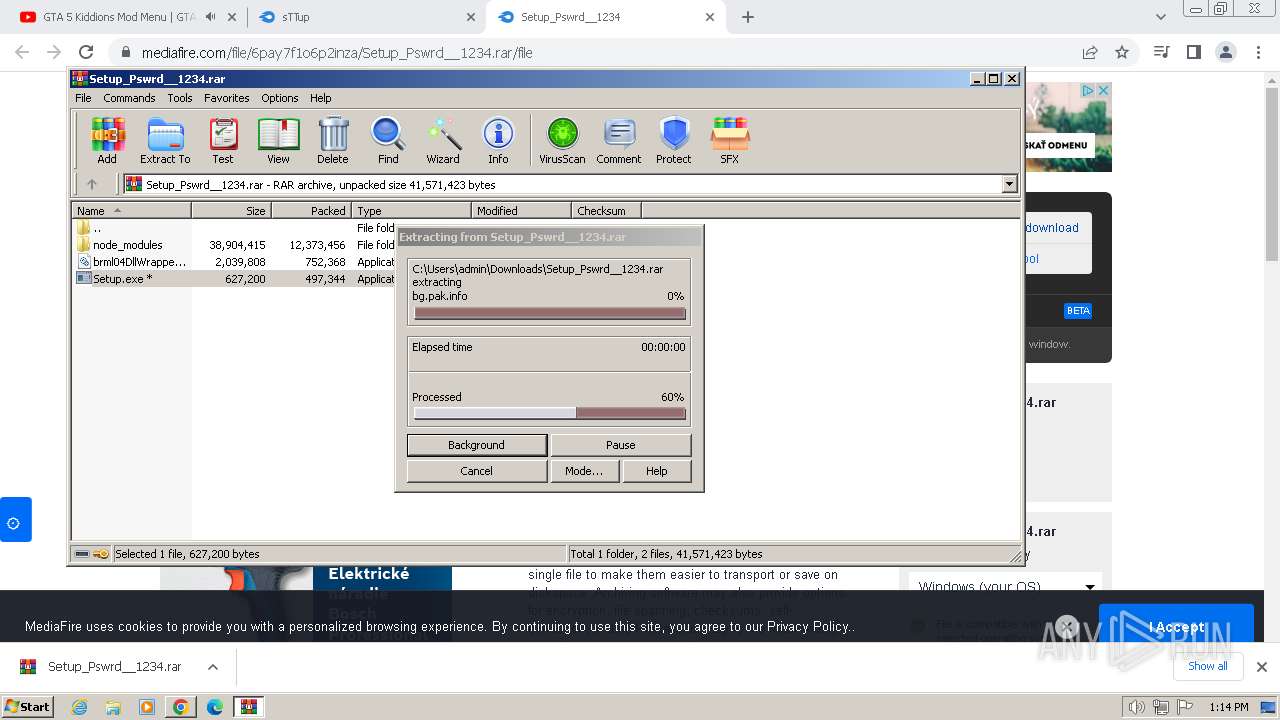Click the Extract To toolbar icon

[165, 140]
